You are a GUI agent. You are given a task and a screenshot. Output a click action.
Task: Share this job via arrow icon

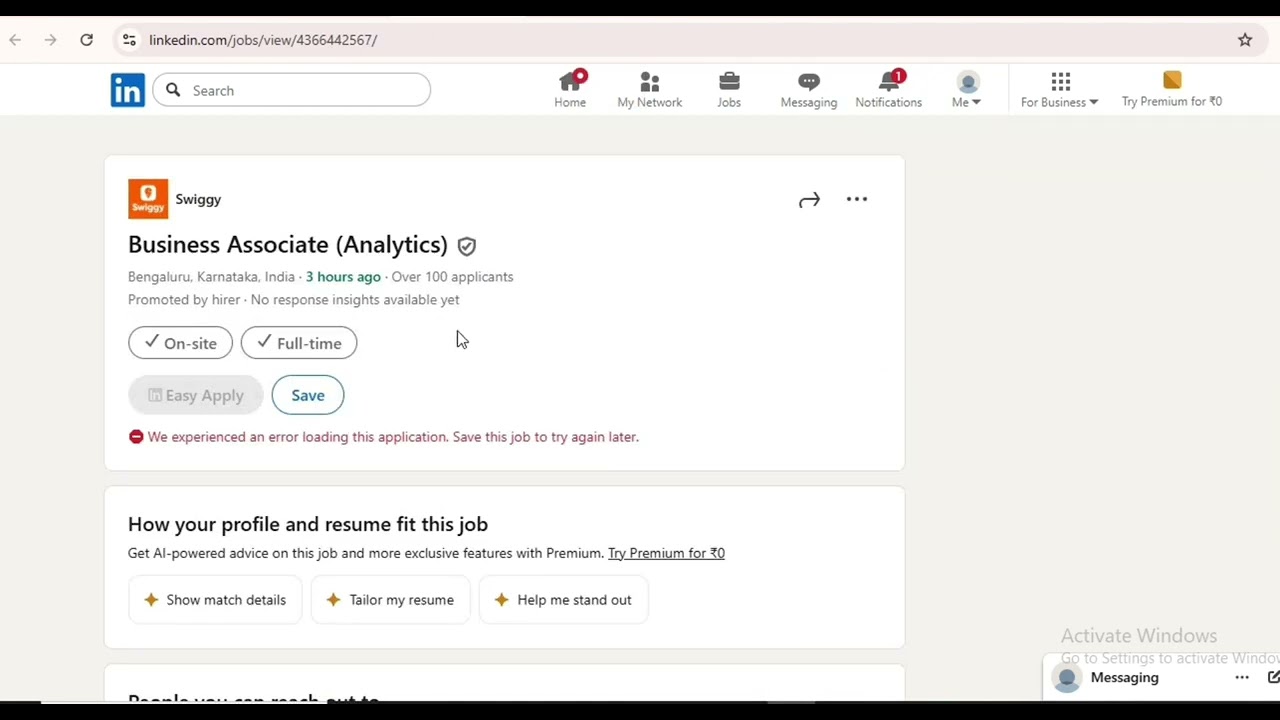809,200
